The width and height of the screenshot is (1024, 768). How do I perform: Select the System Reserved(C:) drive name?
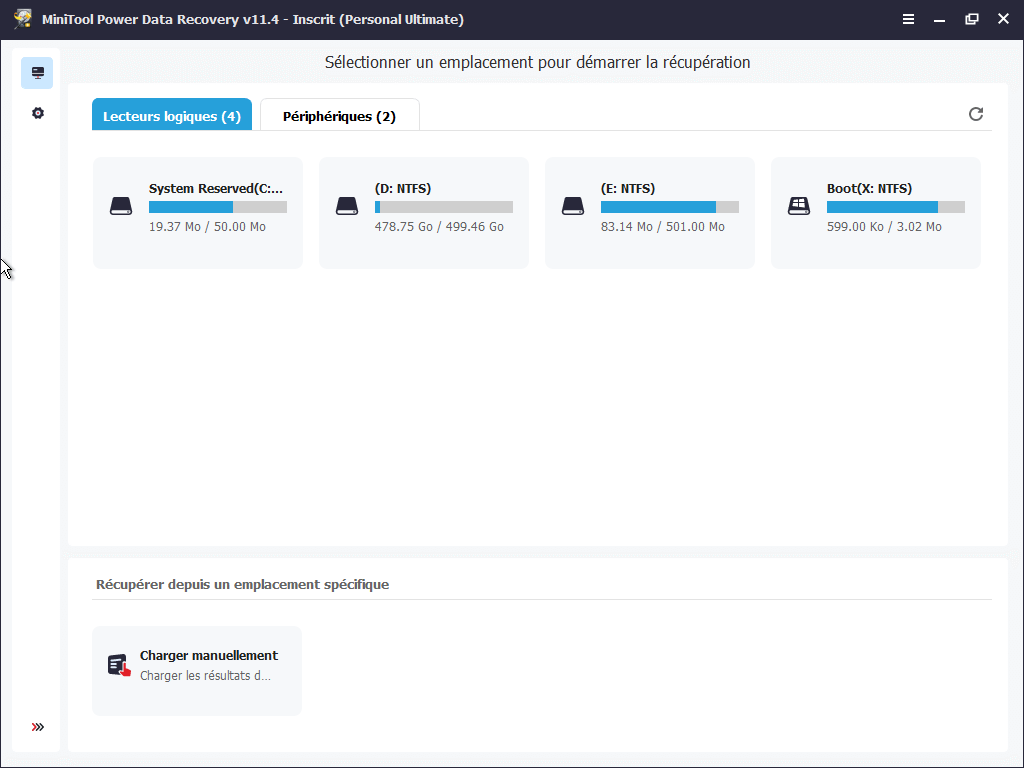coord(215,188)
